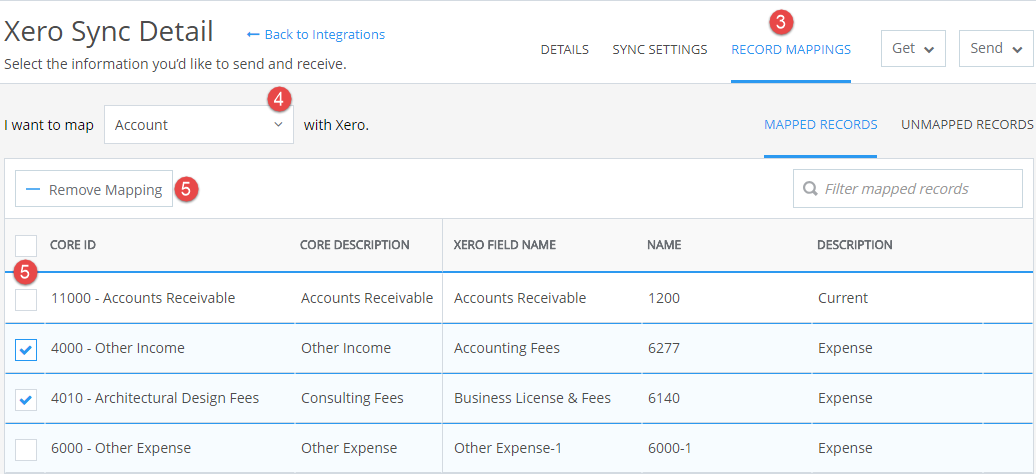Click the Remove Mapping button

click(x=94, y=190)
